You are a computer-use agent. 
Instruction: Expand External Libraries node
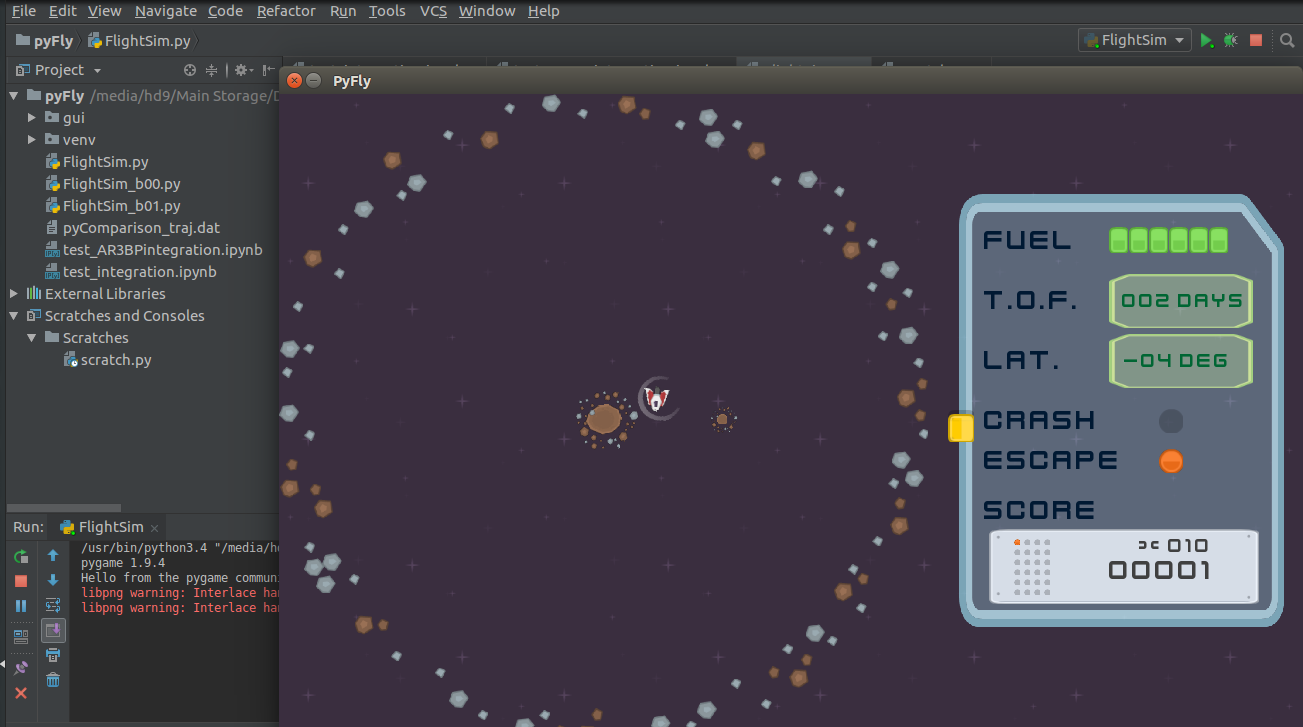click(14, 294)
